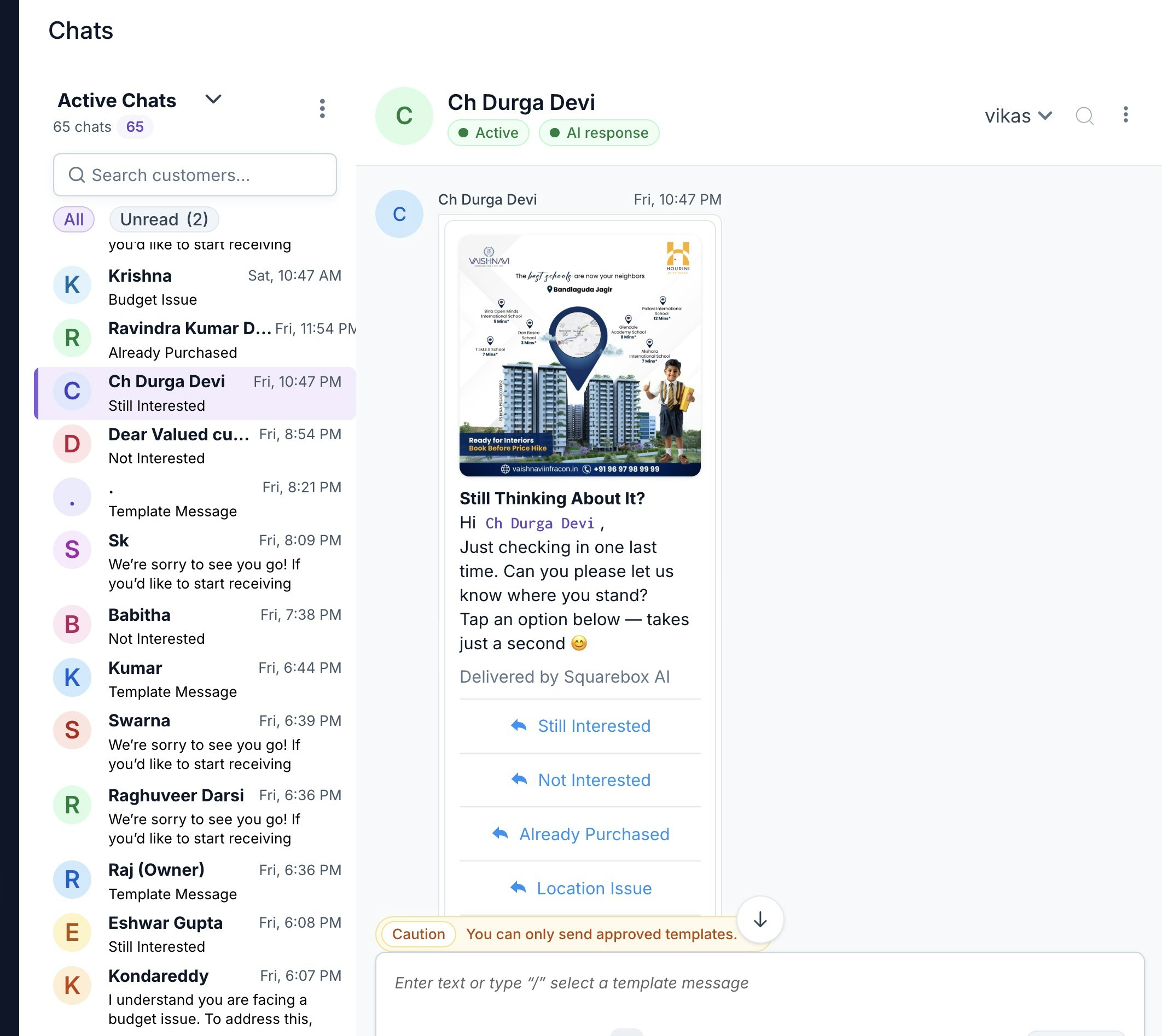Click the Swarna S avatar icon

point(72,730)
